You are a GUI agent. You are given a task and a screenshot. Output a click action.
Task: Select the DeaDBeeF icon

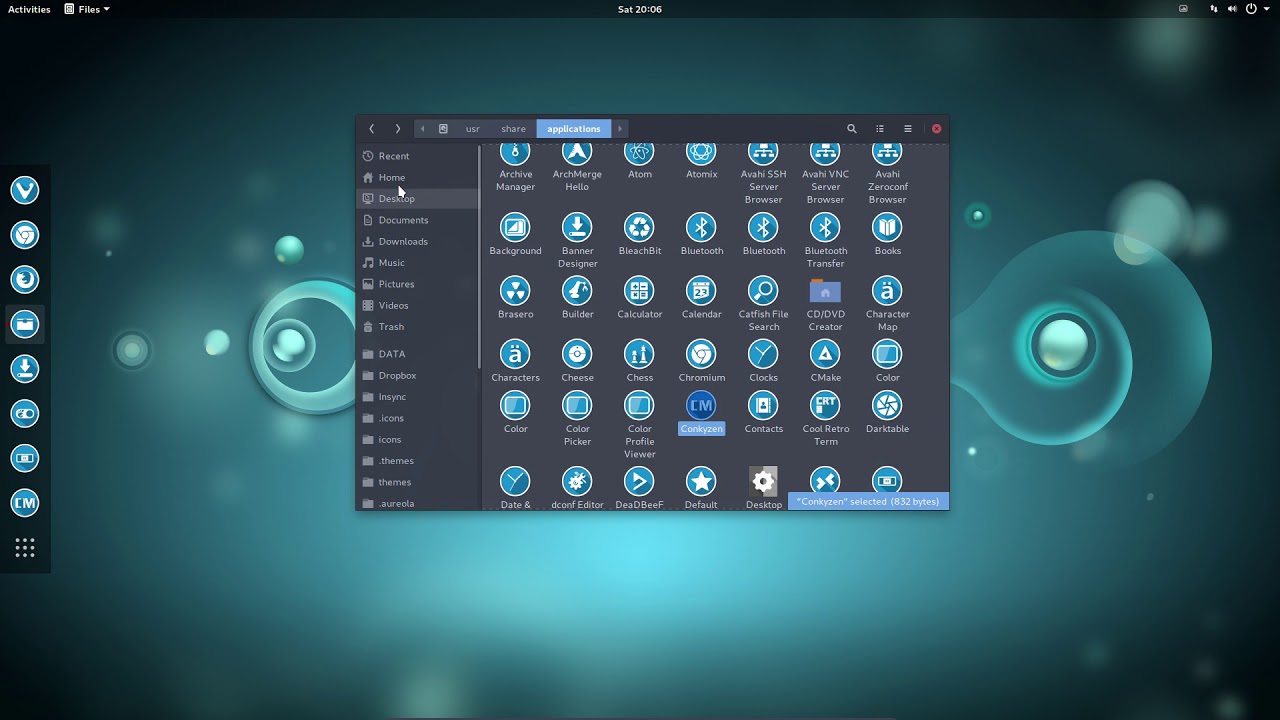pos(639,481)
